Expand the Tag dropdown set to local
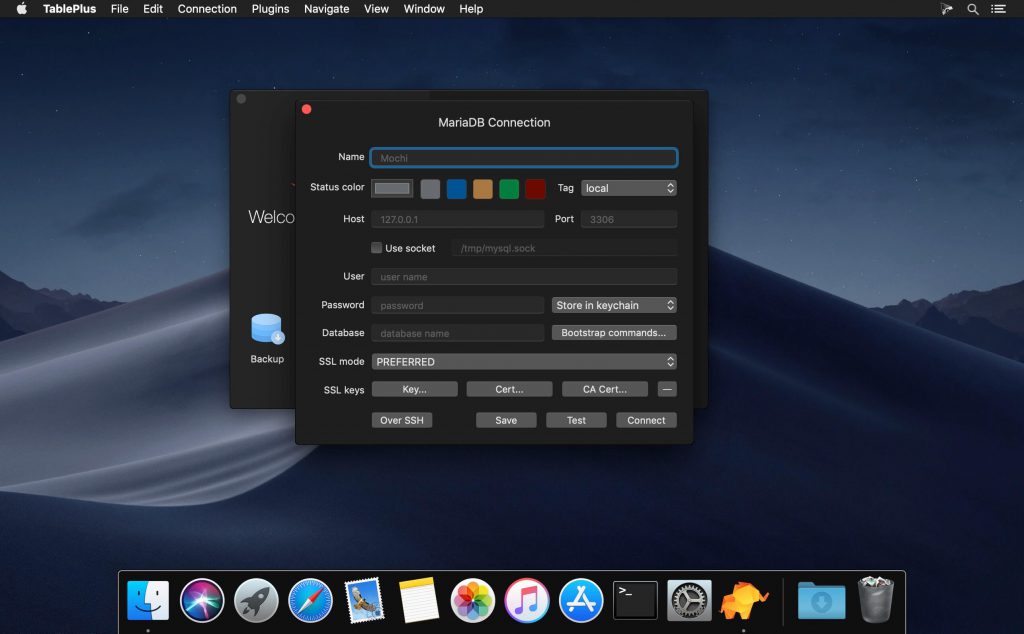 coord(629,188)
